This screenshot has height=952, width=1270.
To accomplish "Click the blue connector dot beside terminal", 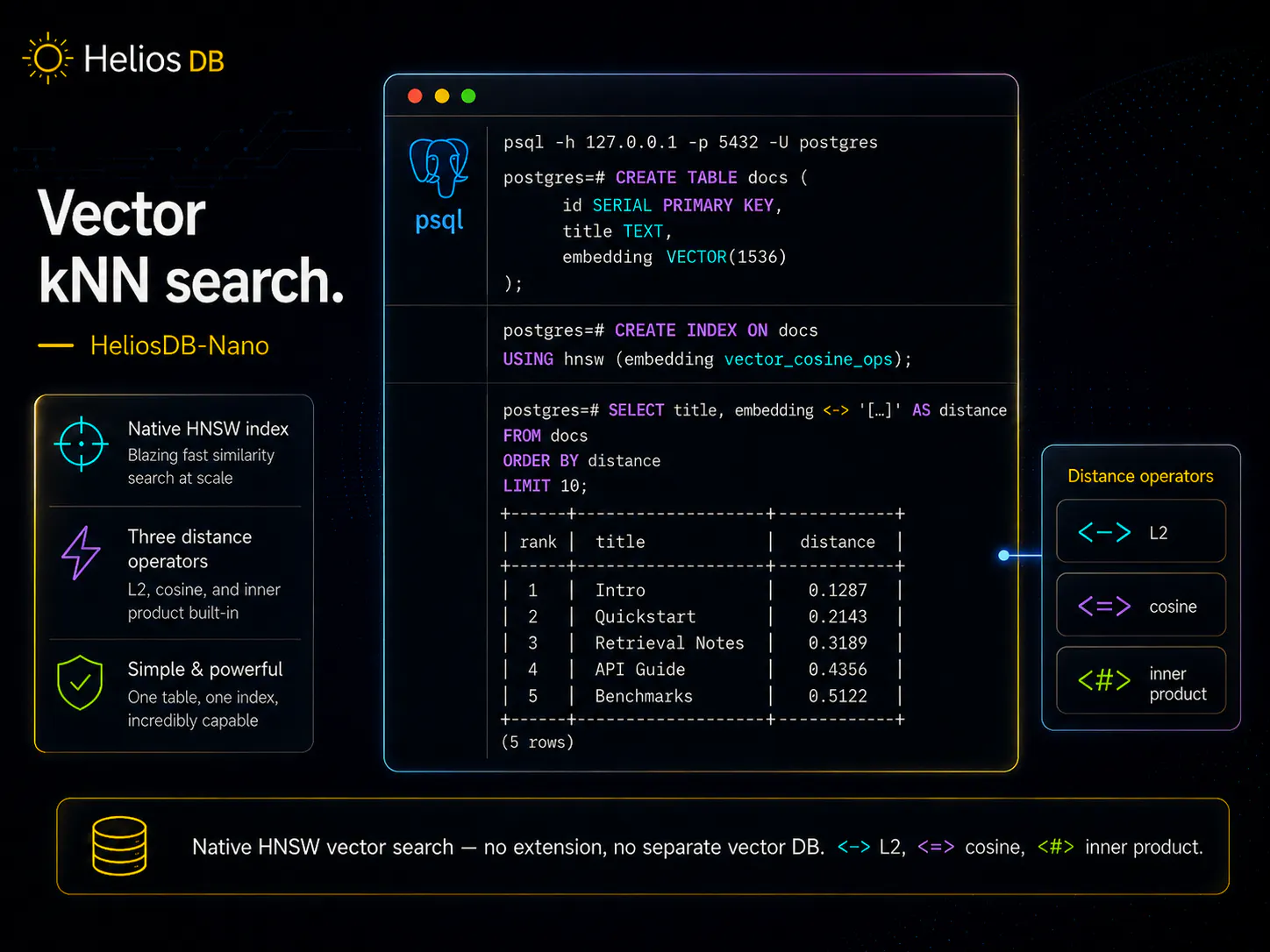I will [x=1004, y=555].
